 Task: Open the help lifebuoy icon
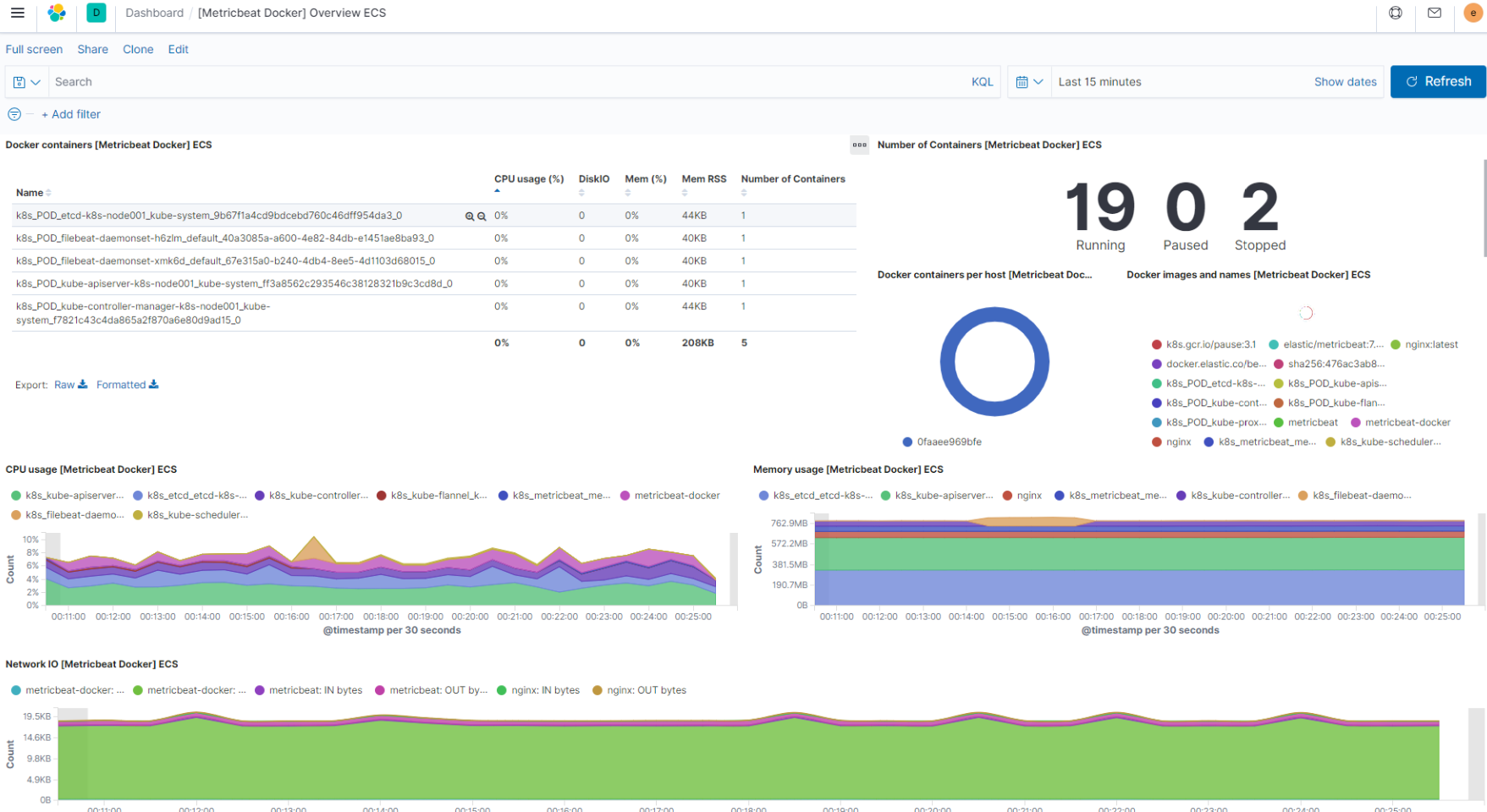[1396, 13]
